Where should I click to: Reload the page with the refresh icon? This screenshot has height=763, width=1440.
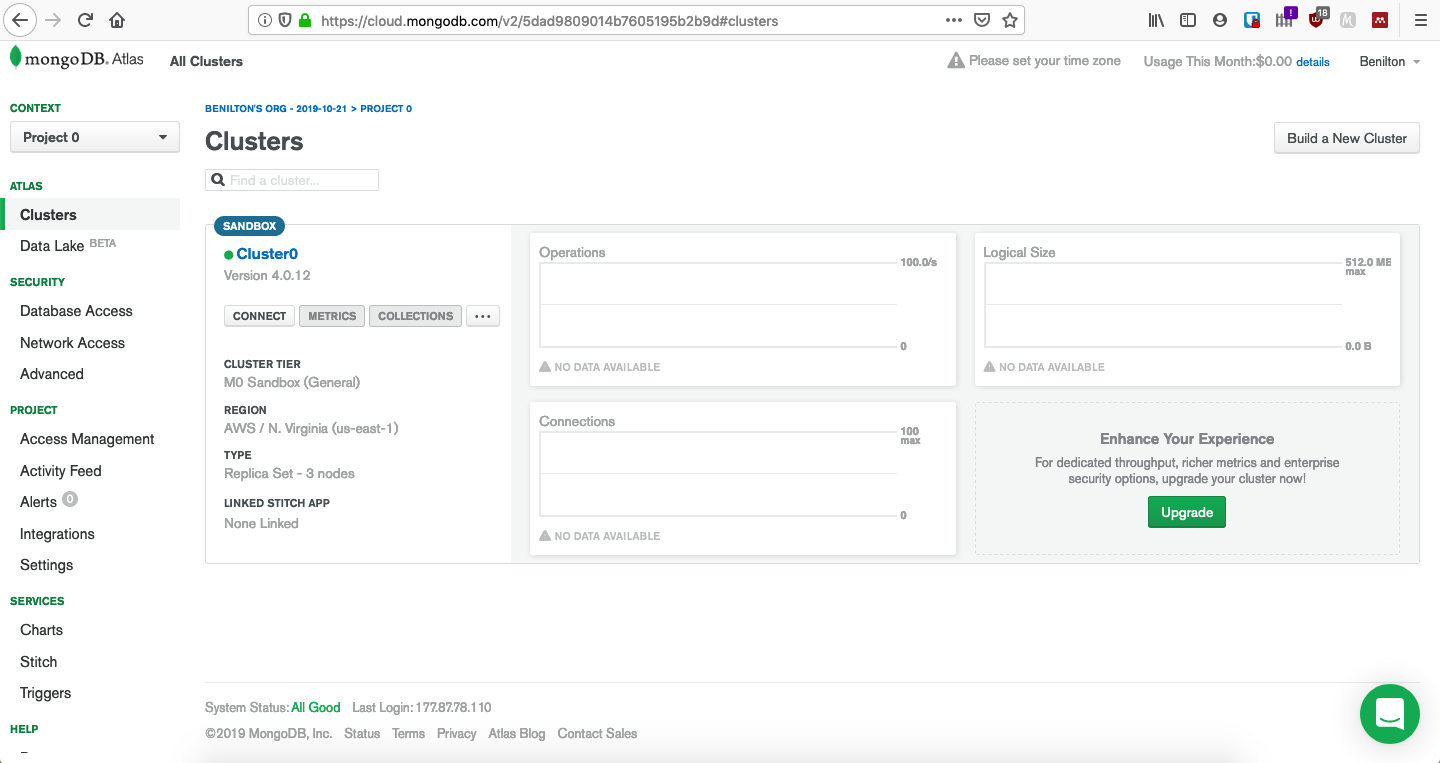coord(85,20)
